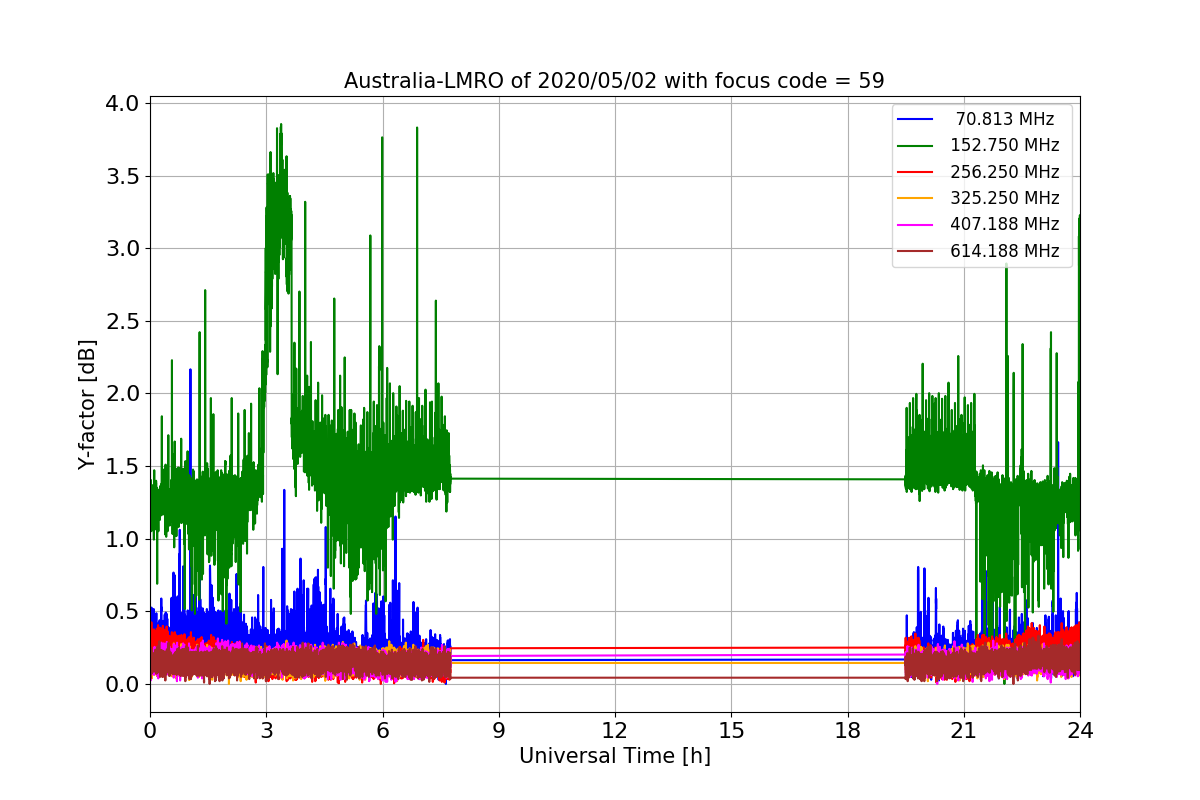Click the y-axis tick label '2.0'
This screenshot has width=1200, height=800.
click(x=124, y=393)
